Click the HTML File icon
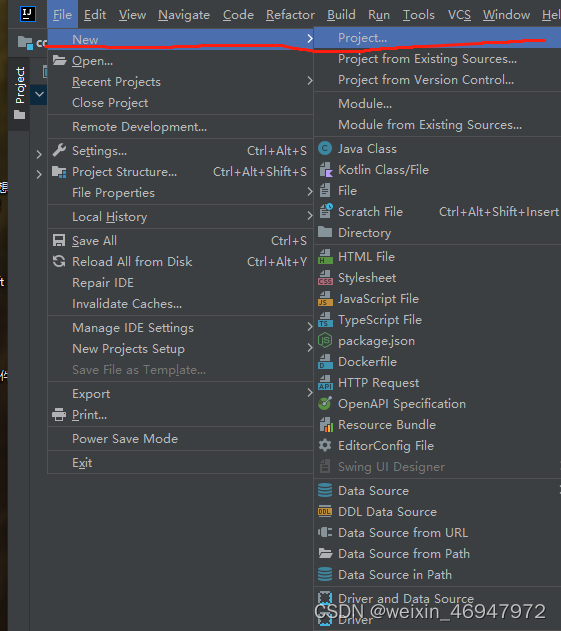The height and width of the screenshot is (631, 561). (325, 256)
